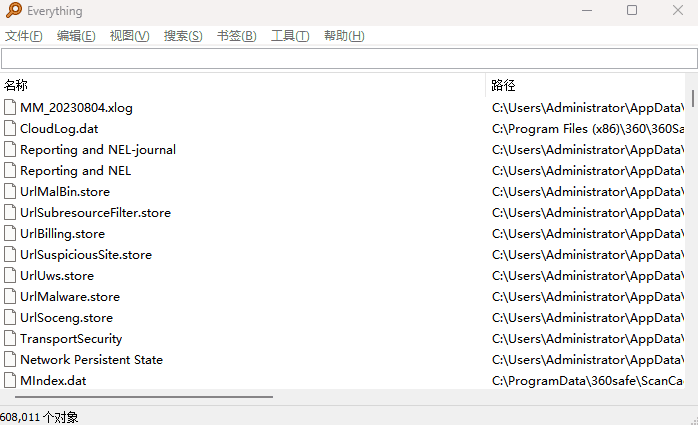The width and height of the screenshot is (698, 425).
Task: Click file icon beside MIndex.dat
Action: [x=10, y=380]
